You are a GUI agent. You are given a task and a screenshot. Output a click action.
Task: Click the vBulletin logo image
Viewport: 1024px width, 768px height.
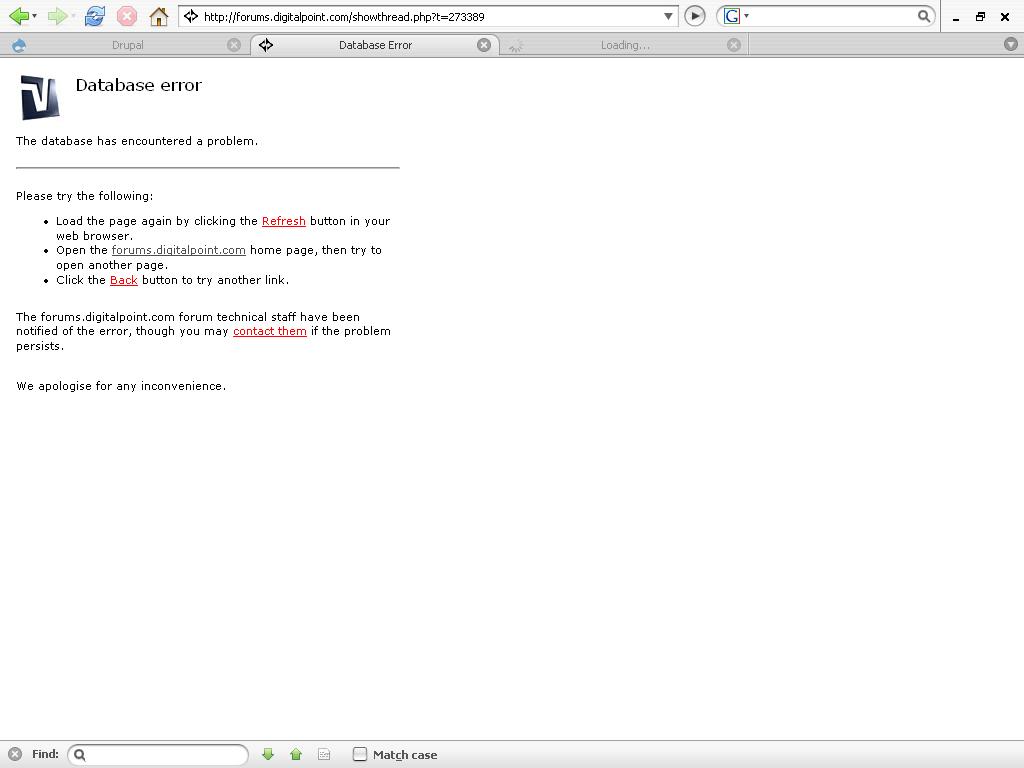pos(40,97)
